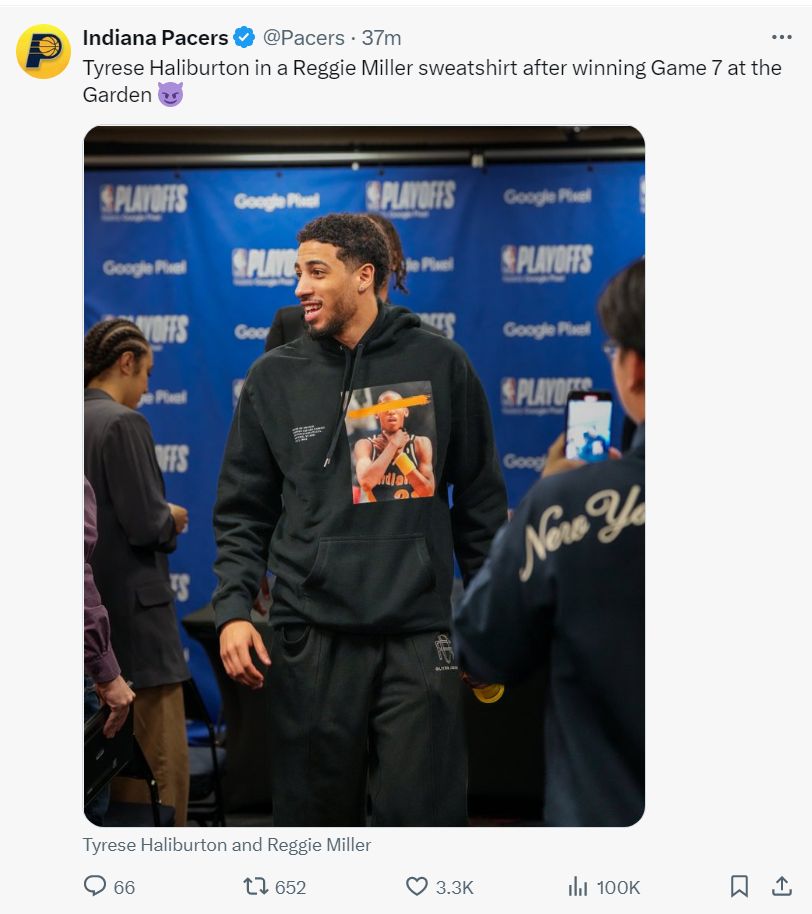Open the @Pacers handle link
The image size is (812, 914).
pyautogui.click(x=304, y=38)
